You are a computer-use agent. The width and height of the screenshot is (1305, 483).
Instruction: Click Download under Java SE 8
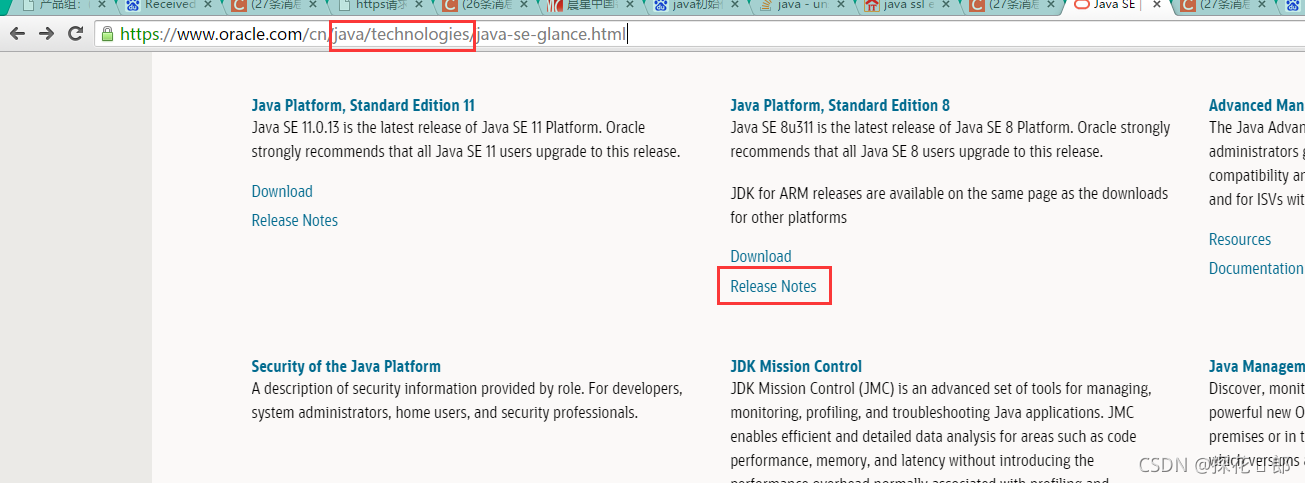[x=761, y=256]
